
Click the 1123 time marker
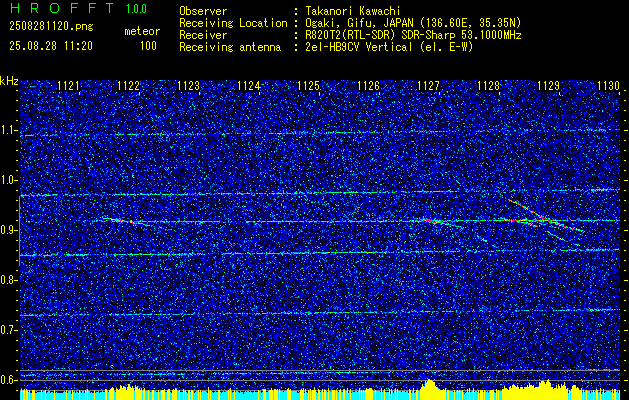(189, 86)
